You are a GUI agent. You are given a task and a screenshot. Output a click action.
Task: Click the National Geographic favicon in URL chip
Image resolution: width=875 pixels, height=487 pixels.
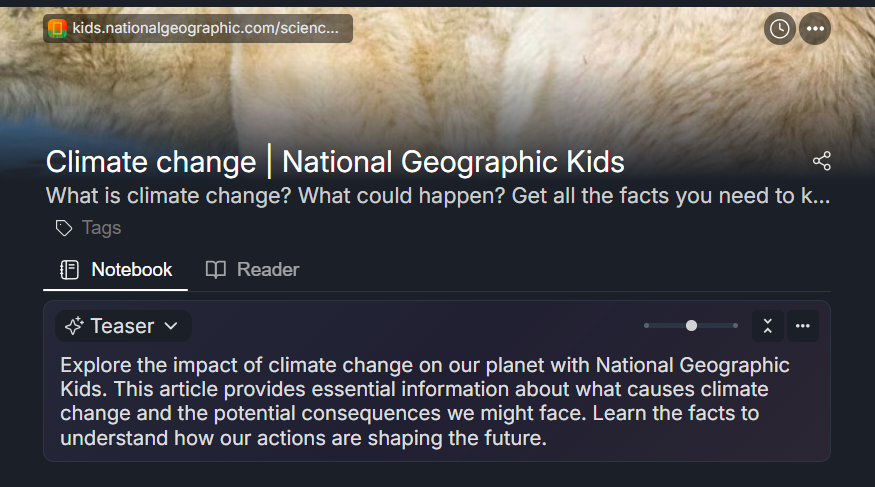coord(58,28)
